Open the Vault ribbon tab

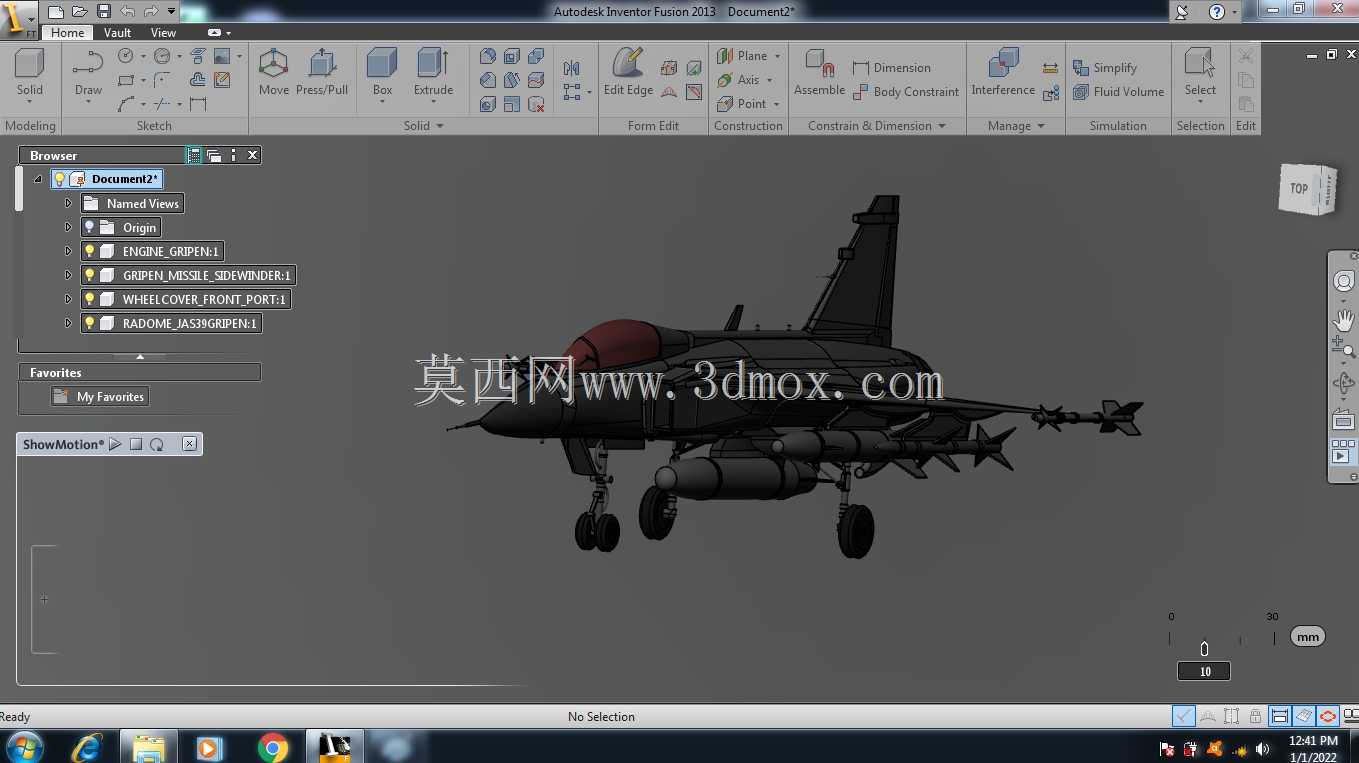pyautogui.click(x=118, y=33)
